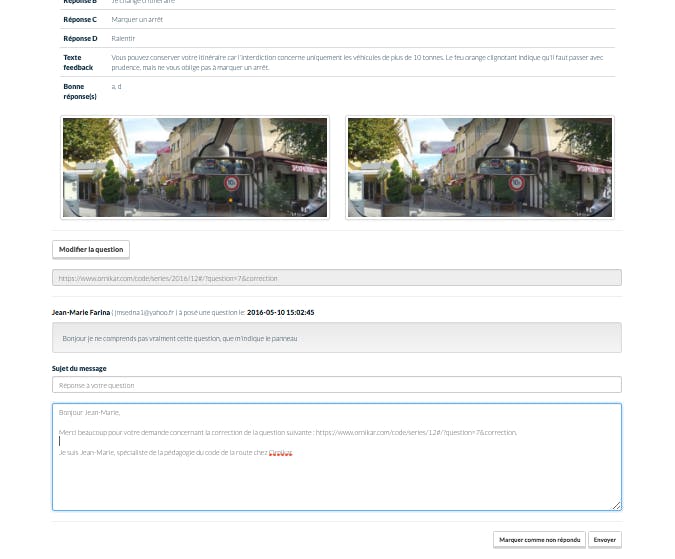The width and height of the screenshot is (675, 559).
Task: Click the misspelled word underlined in red
Action: point(280,453)
